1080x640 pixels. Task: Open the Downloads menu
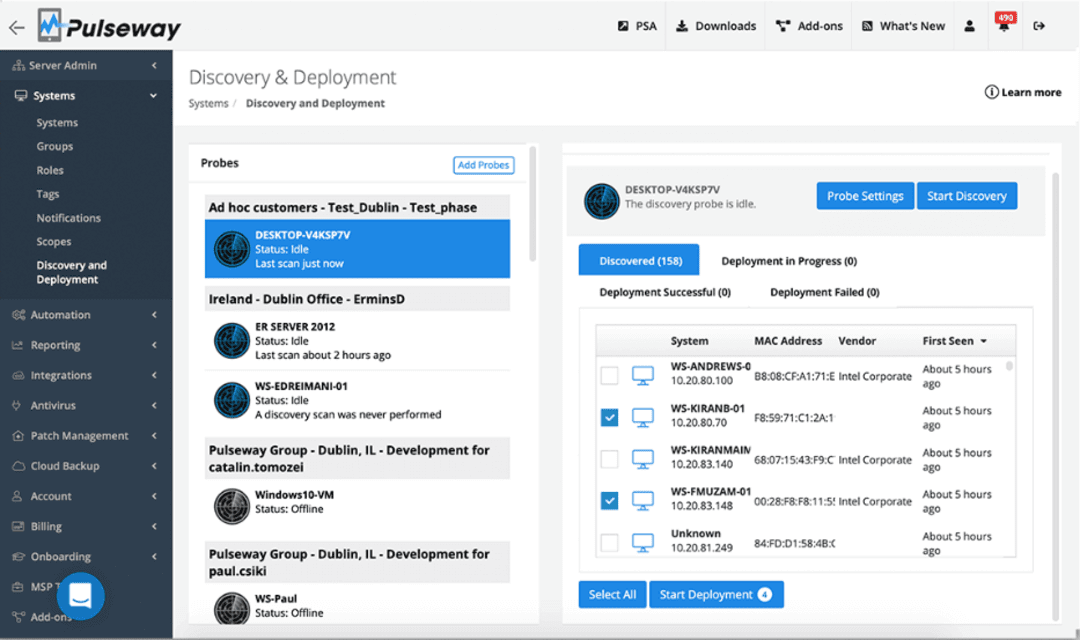click(715, 26)
